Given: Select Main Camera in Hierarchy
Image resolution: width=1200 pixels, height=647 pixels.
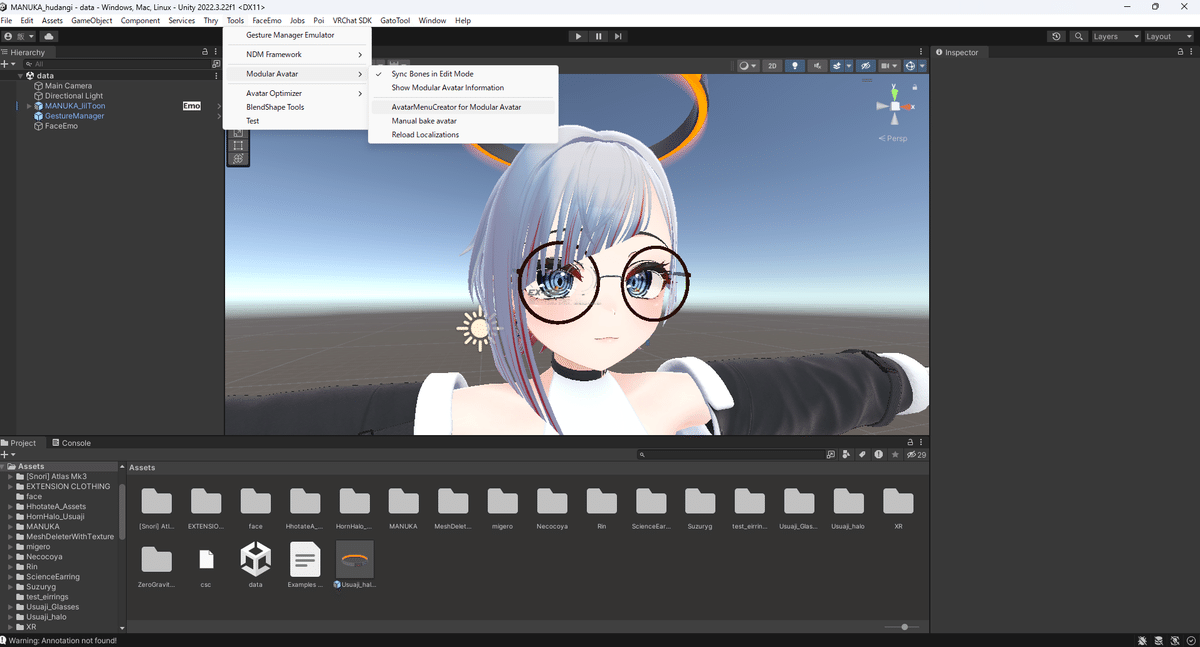Looking at the screenshot, I should [x=68, y=86].
